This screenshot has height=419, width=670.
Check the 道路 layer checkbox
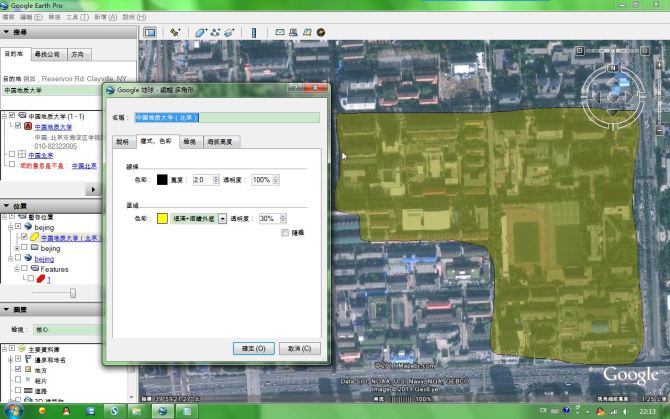click(x=18, y=390)
